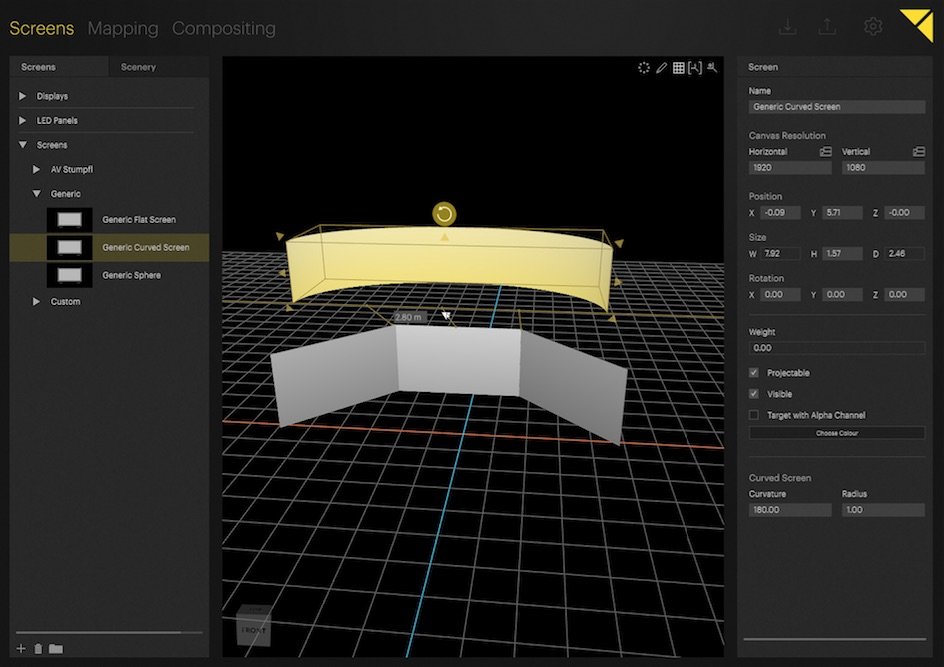Collapse the Generic tree node
The height and width of the screenshot is (667, 944).
tap(36, 194)
